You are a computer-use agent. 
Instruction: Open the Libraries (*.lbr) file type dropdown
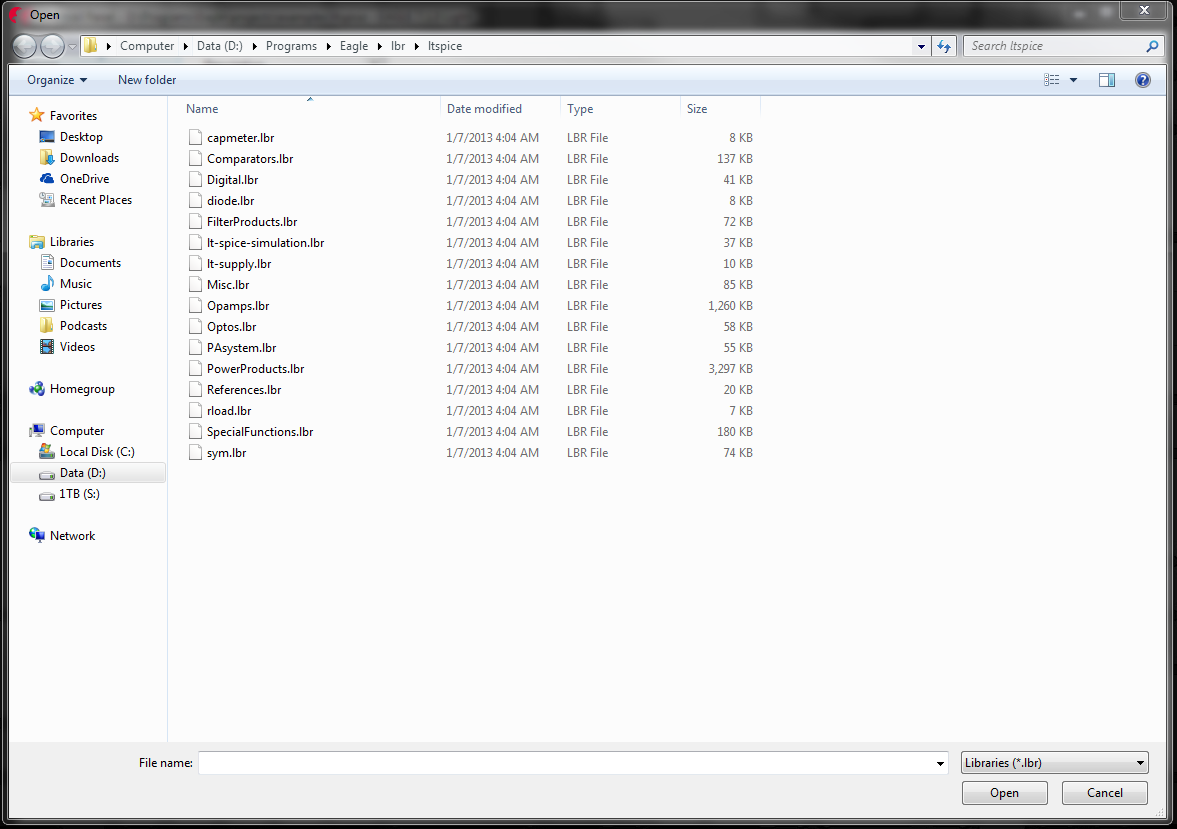(x=1054, y=762)
